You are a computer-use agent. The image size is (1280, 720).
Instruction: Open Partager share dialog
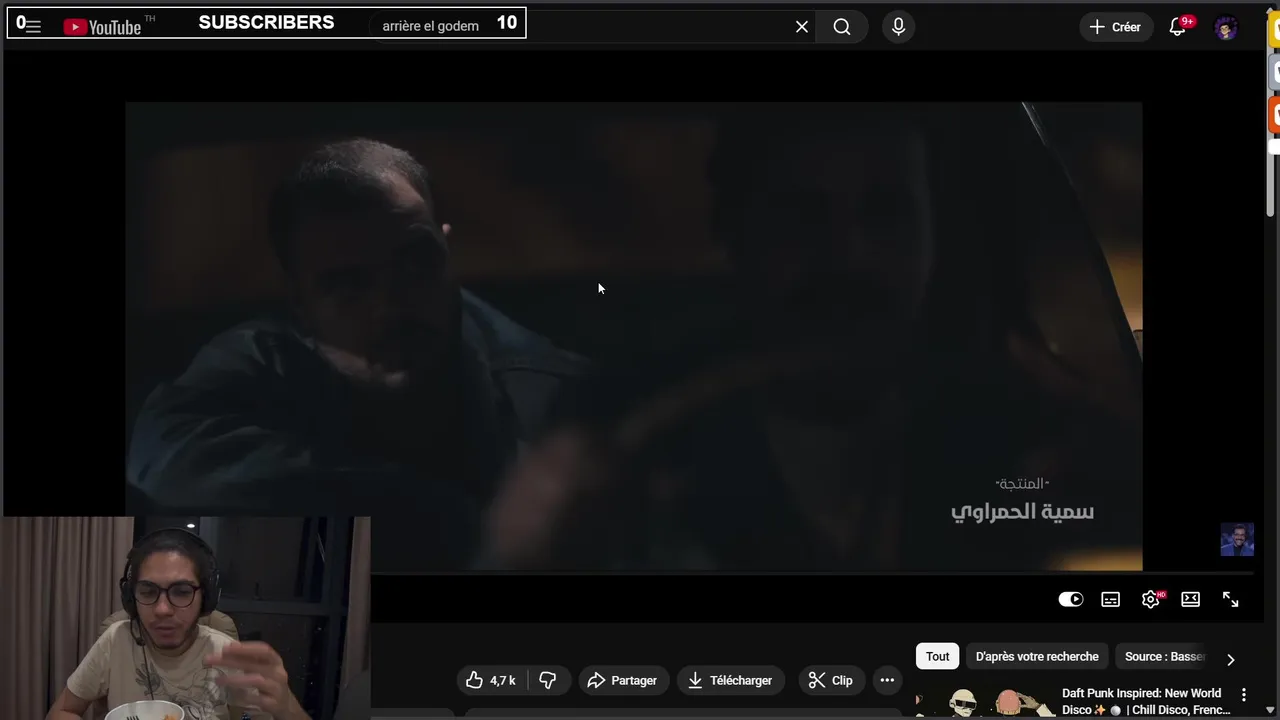622,680
